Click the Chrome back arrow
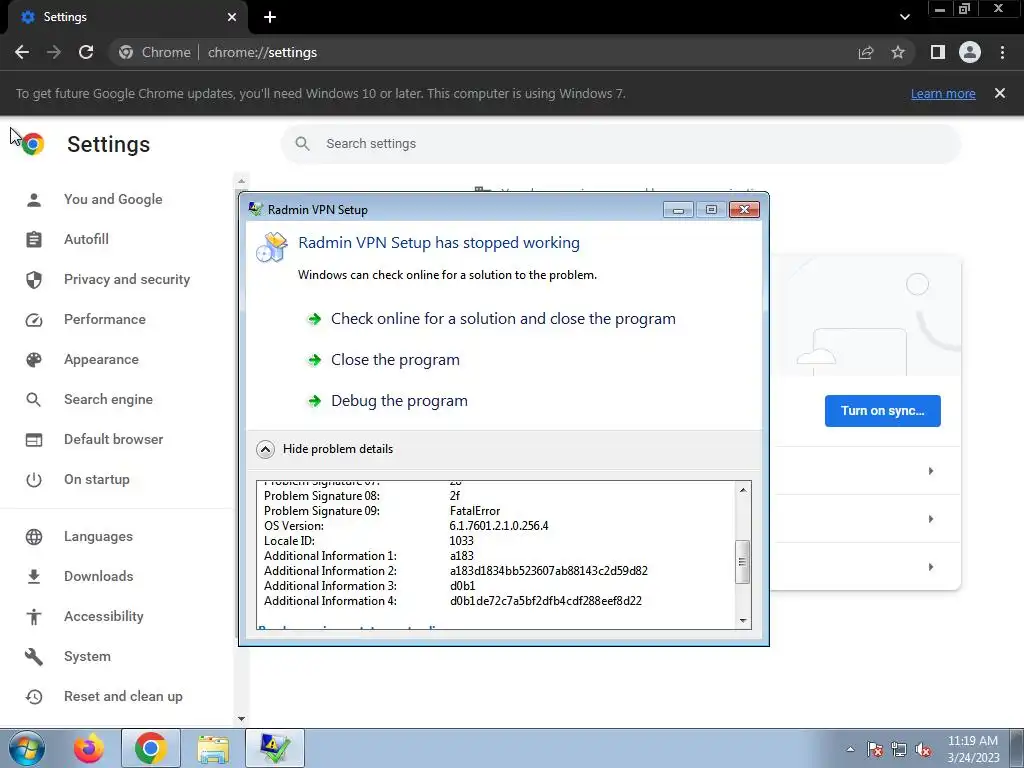 (x=22, y=52)
